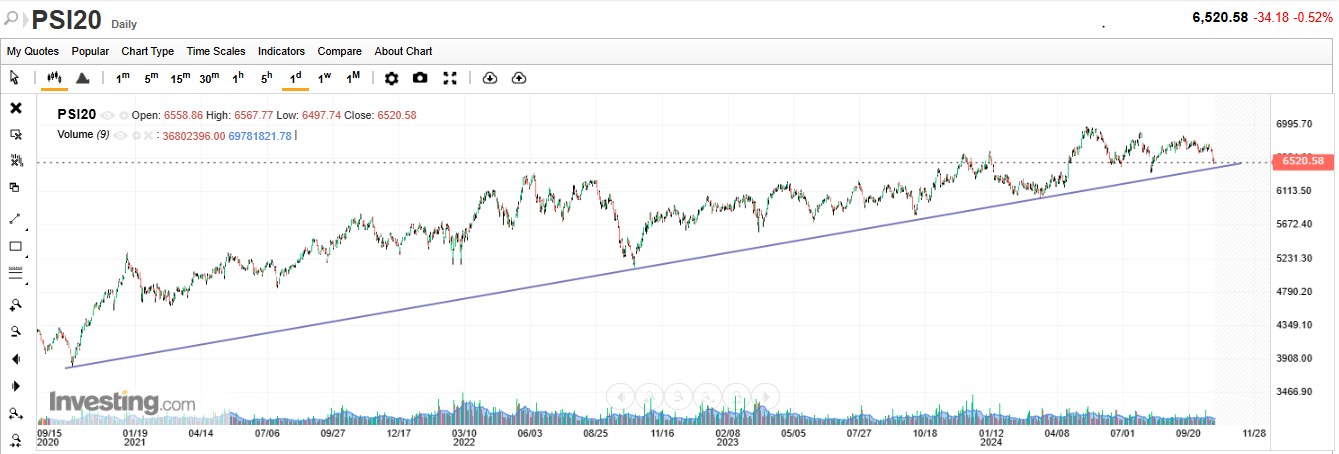Select the candlestick chart type icon
Image resolution: width=1339 pixels, height=454 pixels.
[x=54, y=78]
